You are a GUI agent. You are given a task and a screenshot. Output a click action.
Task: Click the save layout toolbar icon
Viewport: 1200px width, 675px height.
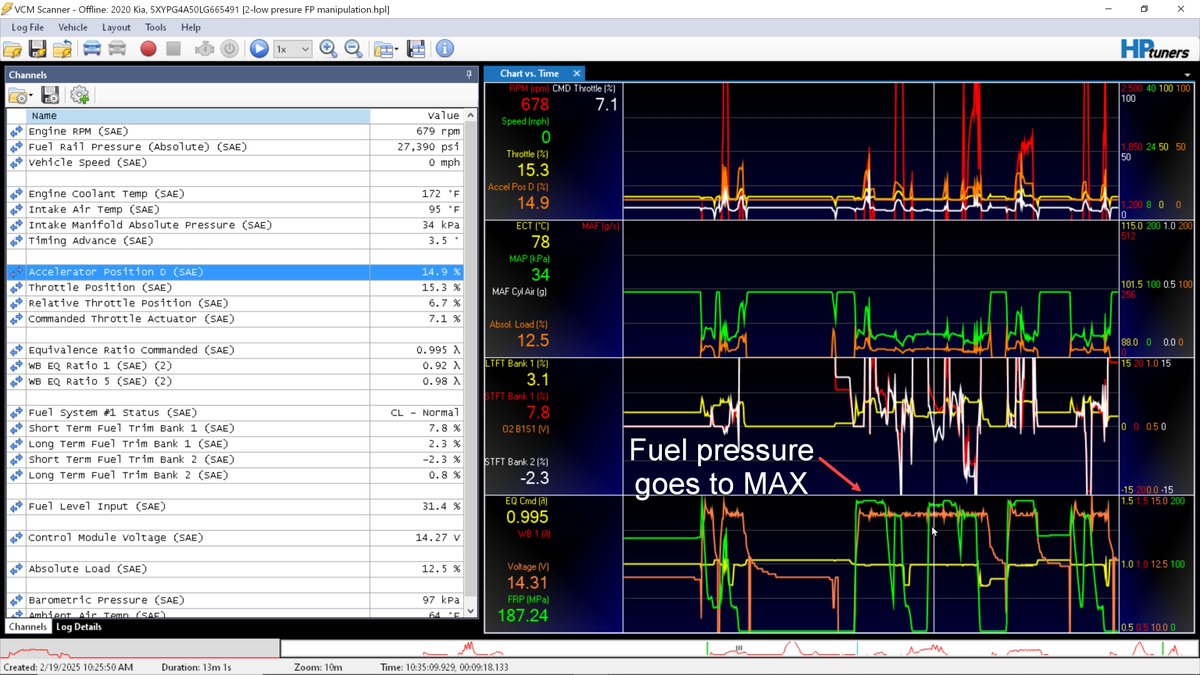click(x=417, y=48)
